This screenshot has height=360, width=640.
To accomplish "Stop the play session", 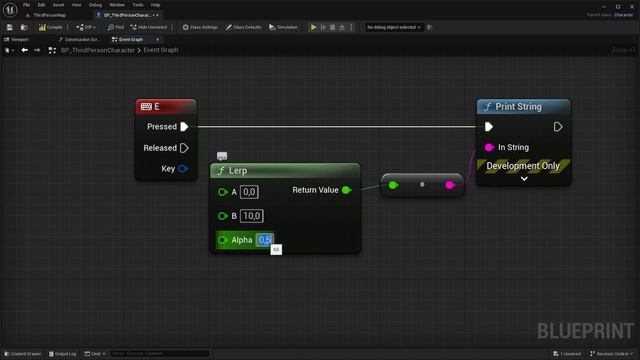I will tap(333, 27).
